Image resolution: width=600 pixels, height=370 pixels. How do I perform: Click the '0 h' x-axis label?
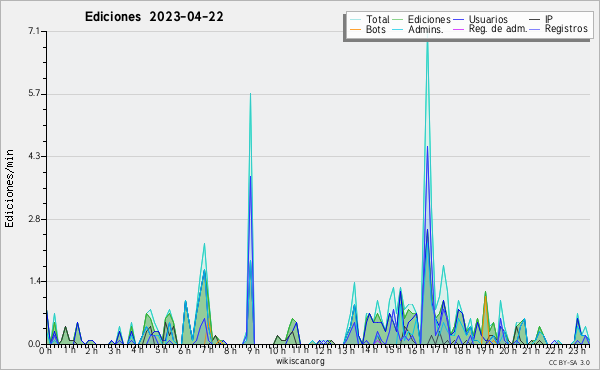pos(46,350)
